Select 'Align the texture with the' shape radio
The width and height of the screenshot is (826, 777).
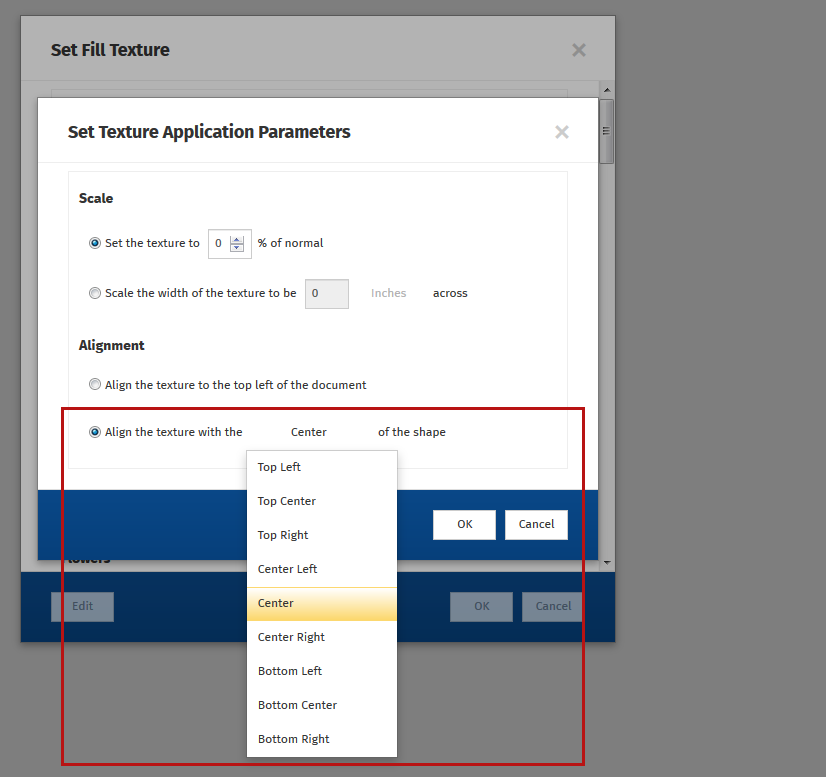pos(95,432)
